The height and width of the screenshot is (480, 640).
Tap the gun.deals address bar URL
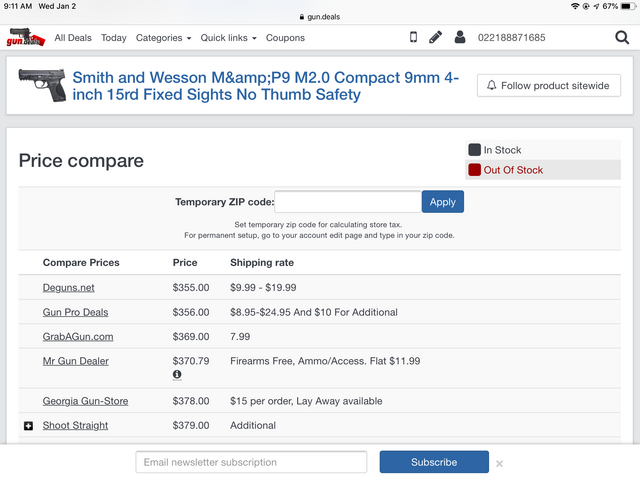point(320,17)
